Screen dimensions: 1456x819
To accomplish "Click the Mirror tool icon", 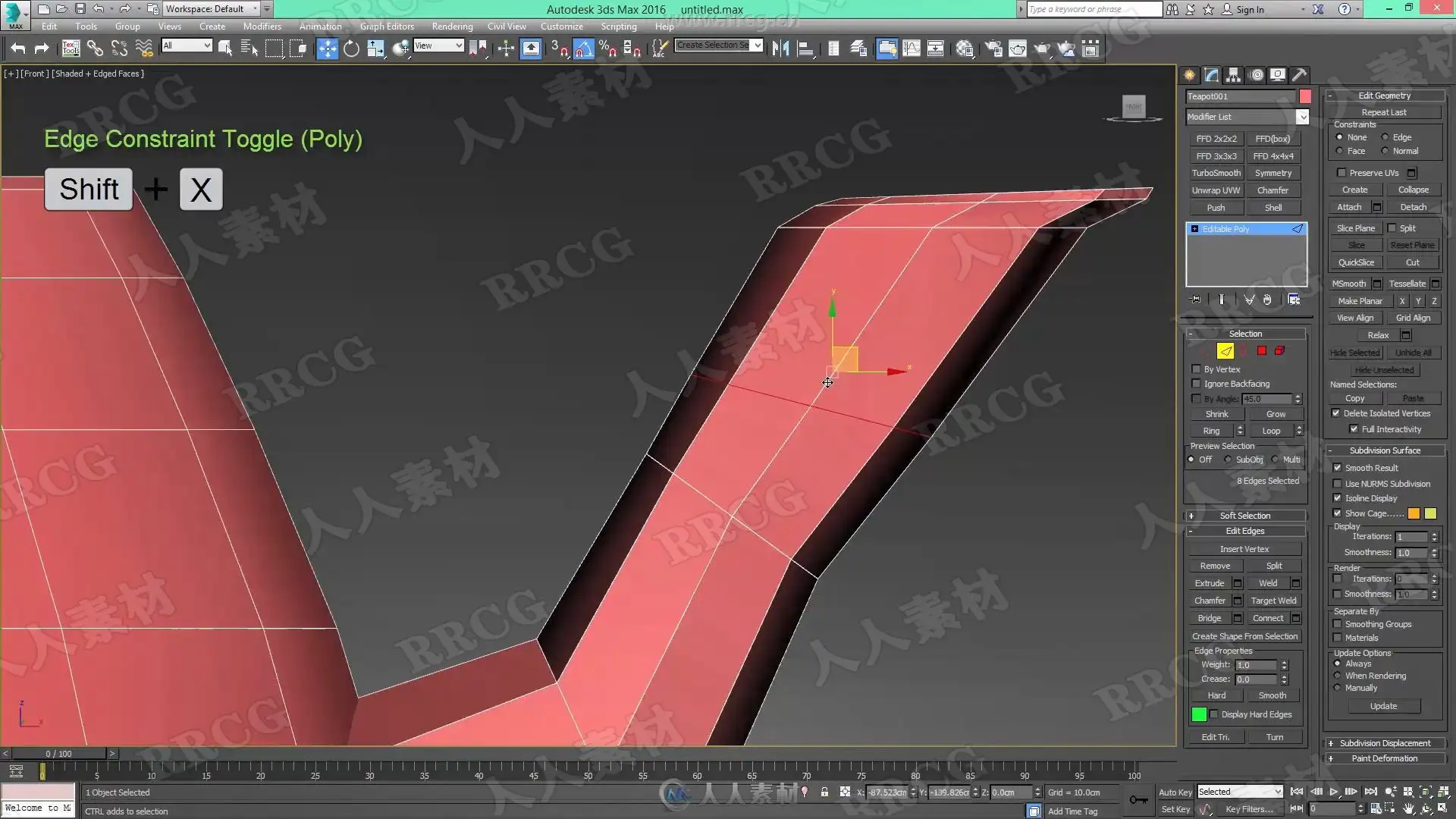I will pos(780,49).
